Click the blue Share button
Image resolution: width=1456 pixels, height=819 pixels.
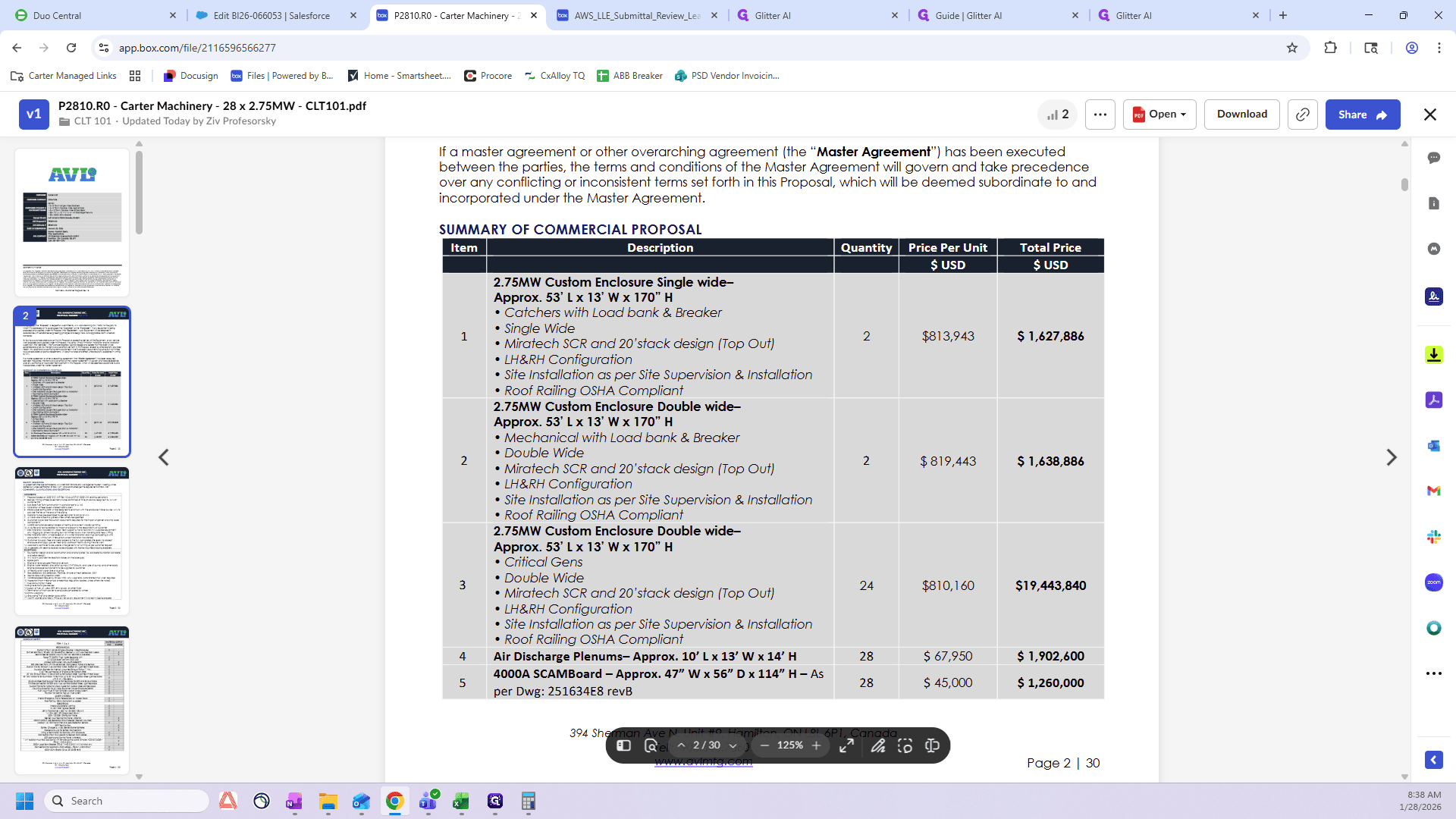click(x=1363, y=115)
